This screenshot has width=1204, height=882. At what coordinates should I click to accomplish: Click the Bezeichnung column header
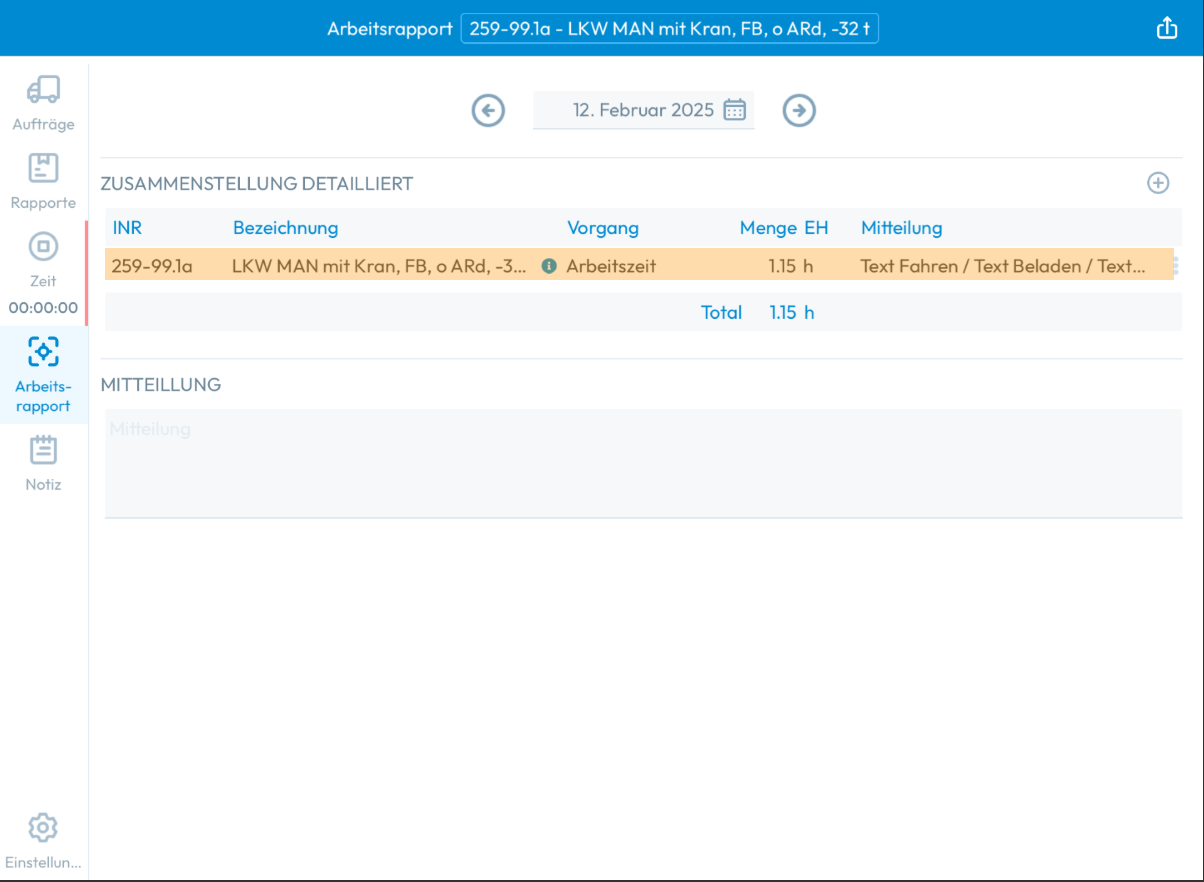click(285, 228)
